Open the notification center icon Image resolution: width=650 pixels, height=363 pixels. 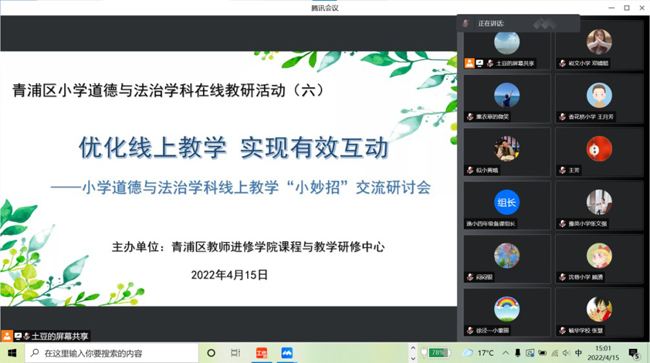click(x=634, y=353)
